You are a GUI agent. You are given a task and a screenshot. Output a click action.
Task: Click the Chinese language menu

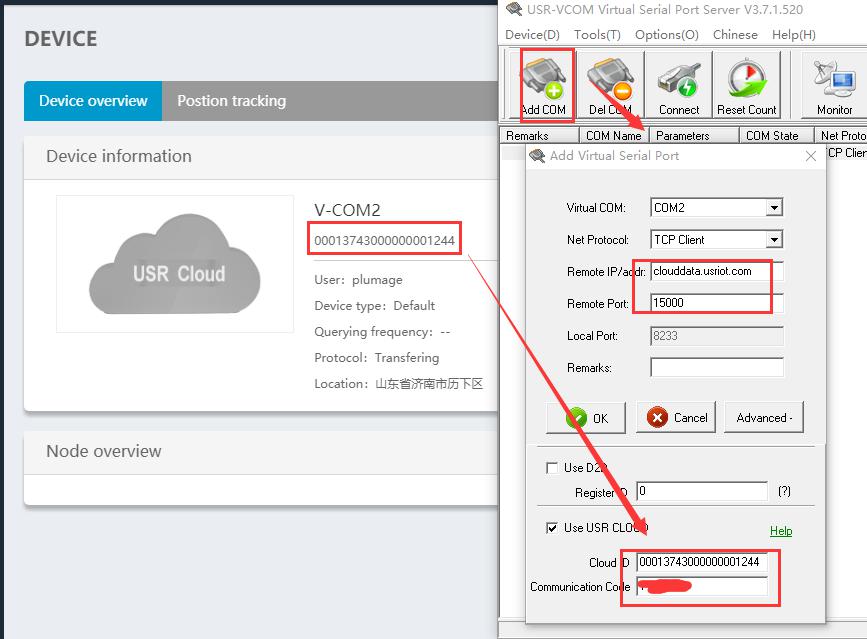pyautogui.click(x=735, y=35)
